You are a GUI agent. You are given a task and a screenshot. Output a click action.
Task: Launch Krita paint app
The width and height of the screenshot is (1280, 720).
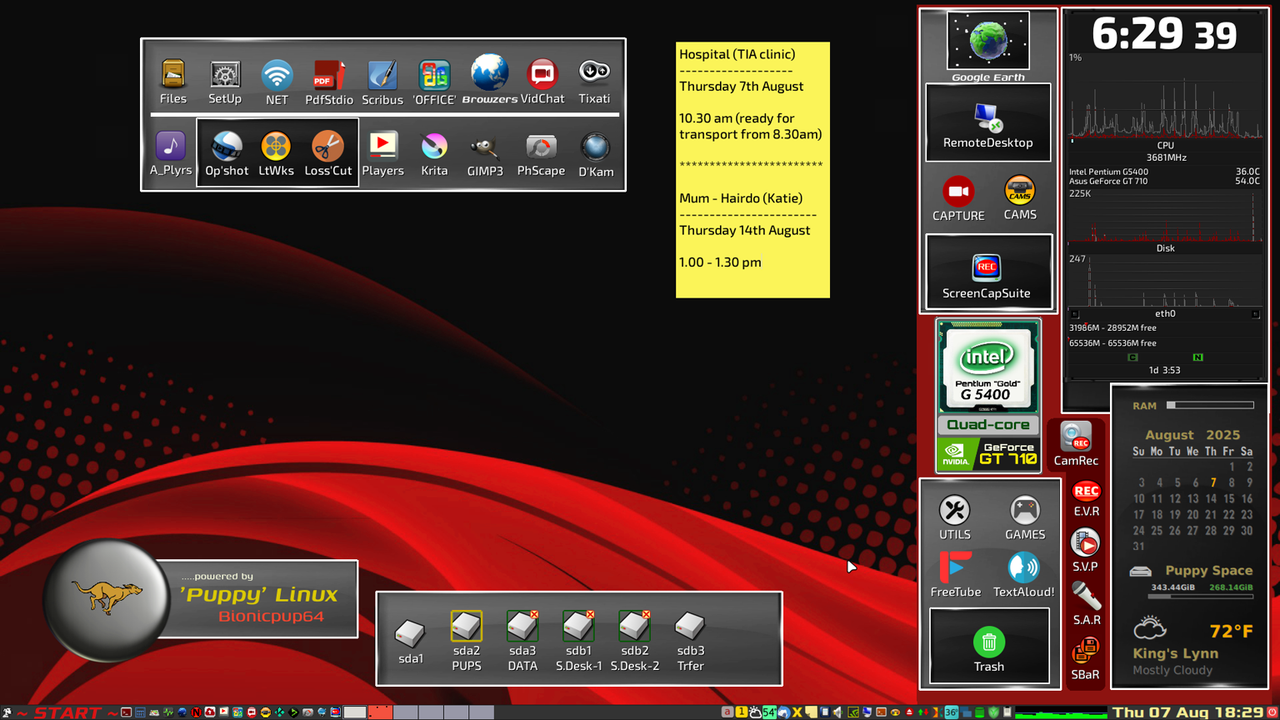pos(434,146)
